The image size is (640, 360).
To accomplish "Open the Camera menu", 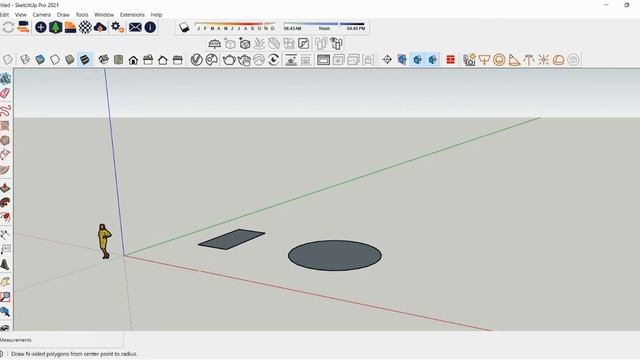I will (42, 15).
